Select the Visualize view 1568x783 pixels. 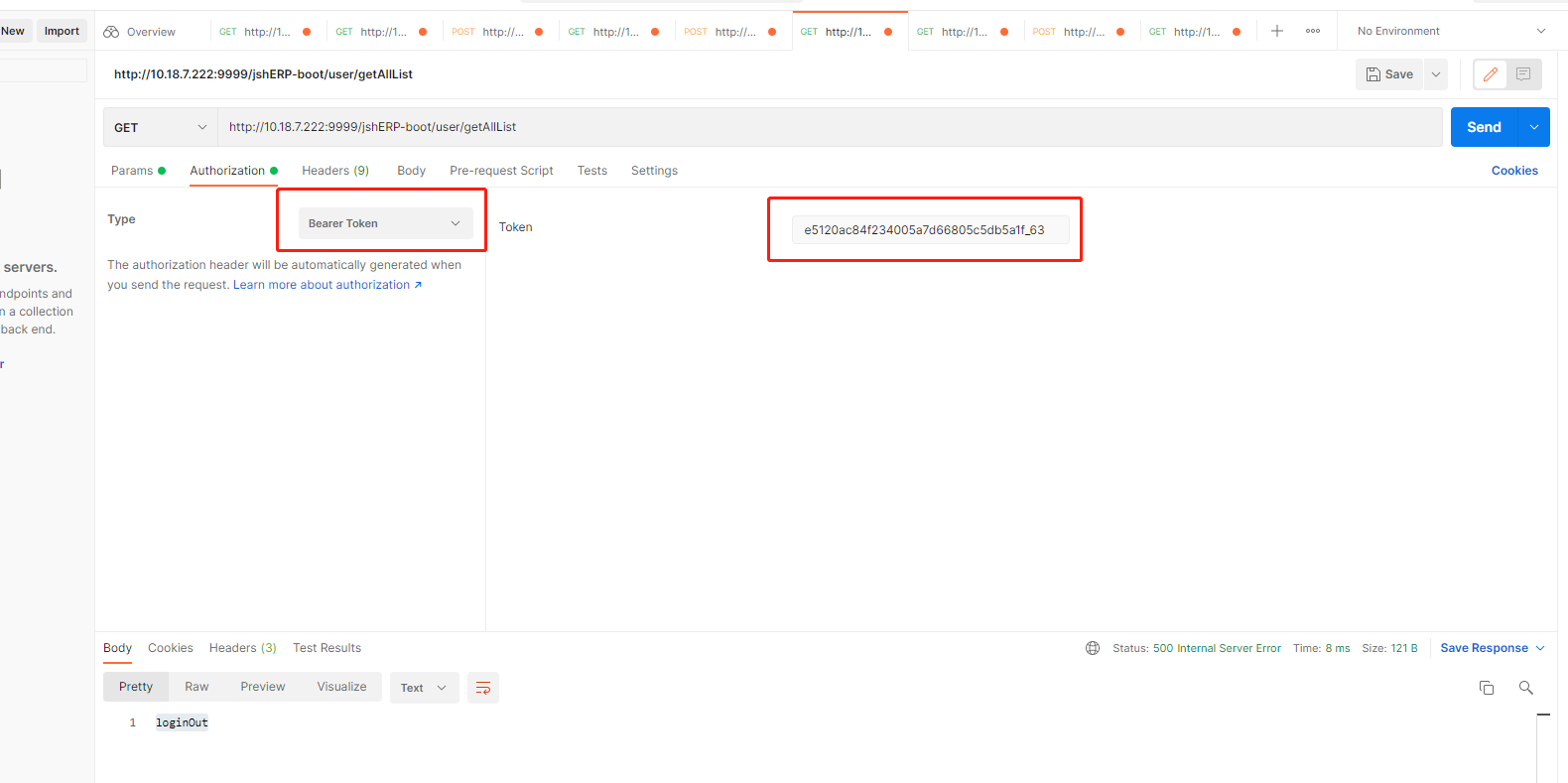click(341, 687)
